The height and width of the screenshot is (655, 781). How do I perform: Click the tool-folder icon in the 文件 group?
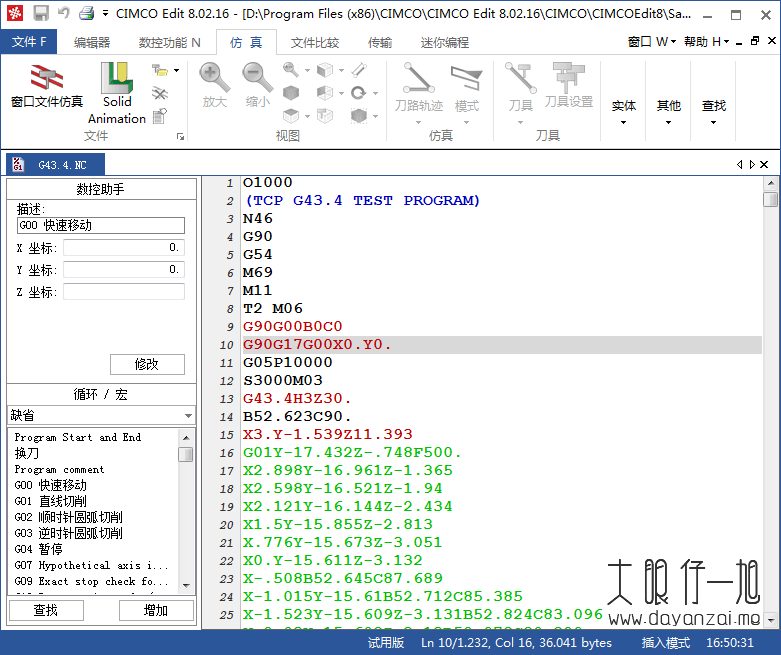(x=159, y=70)
